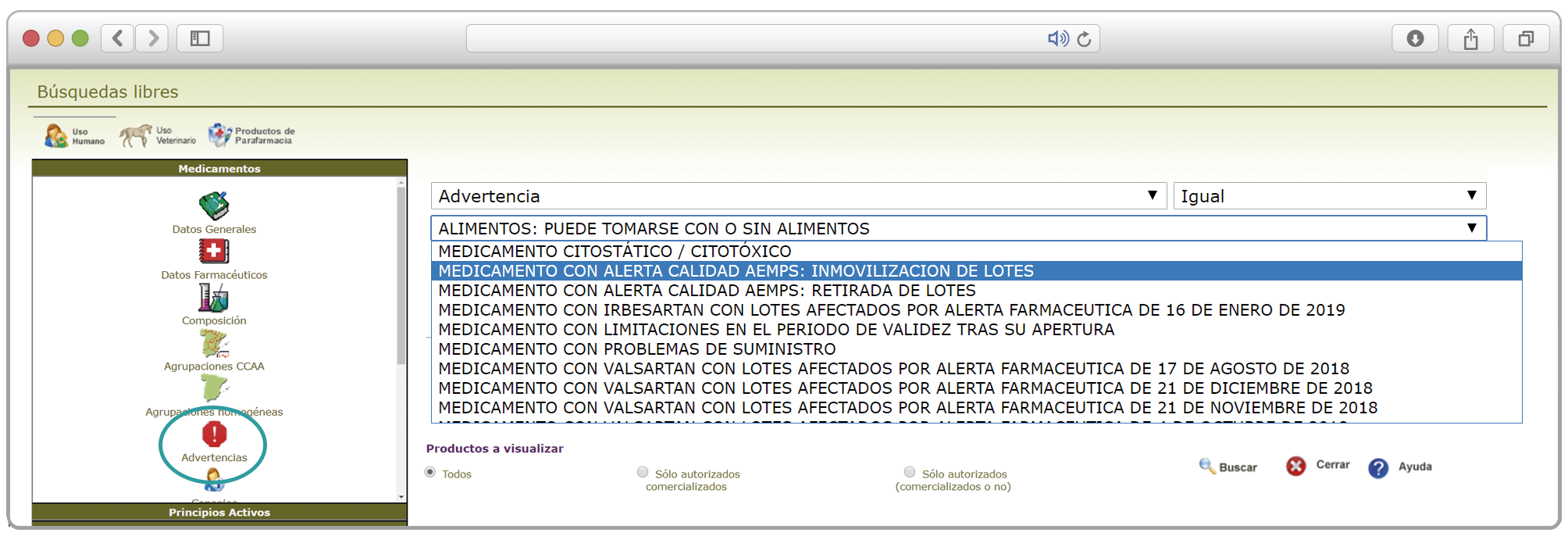Select Sólo autorizados comercializados radio option
1568x554 pixels.
coord(643,472)
